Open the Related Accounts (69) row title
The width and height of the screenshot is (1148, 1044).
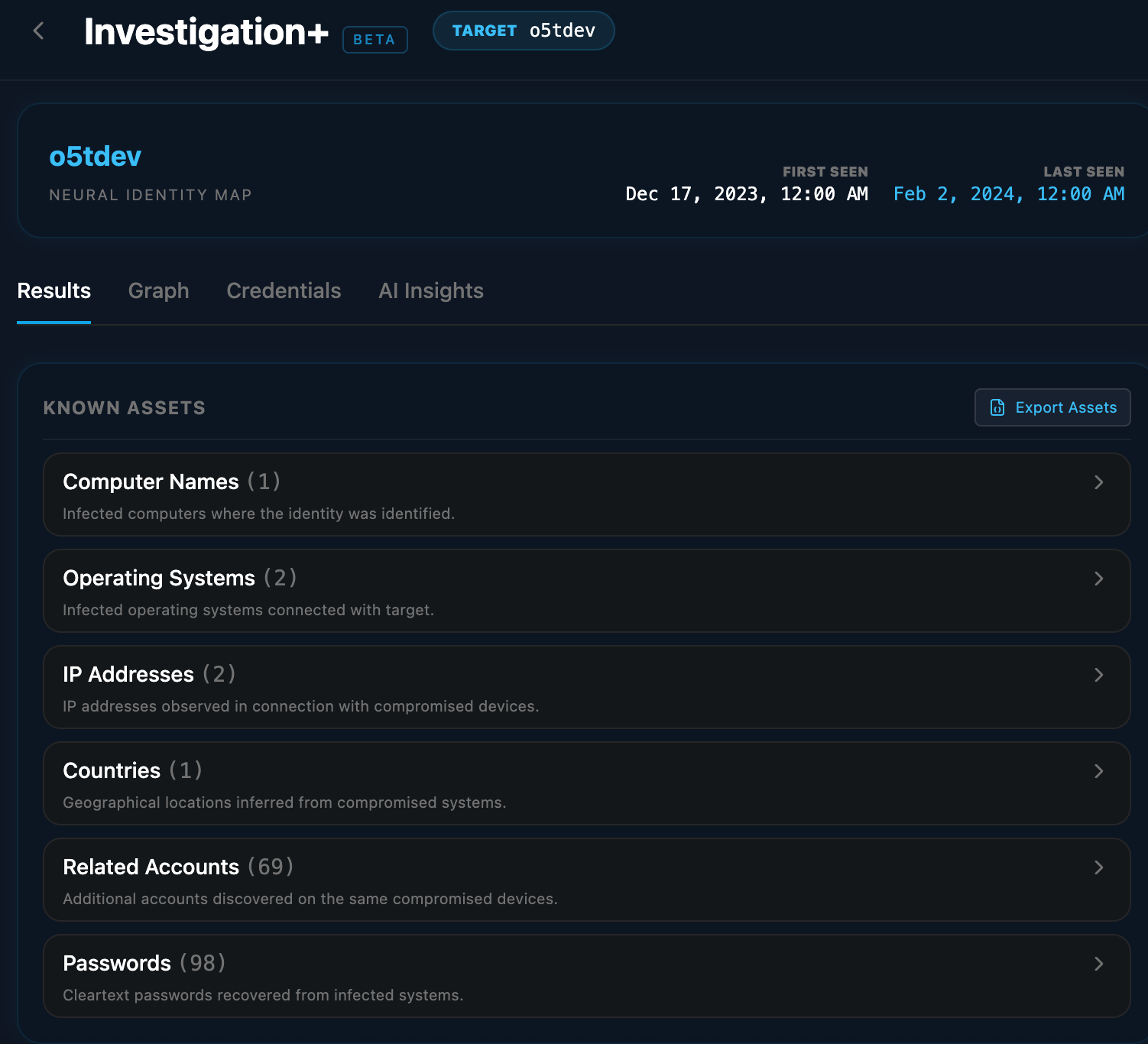point(177,867)
